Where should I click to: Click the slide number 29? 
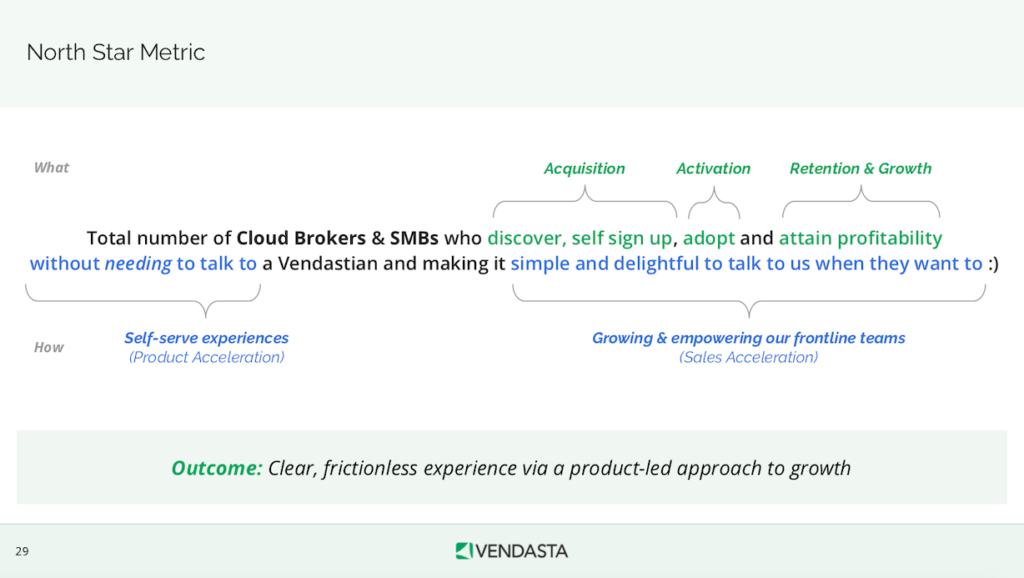[x=22, y=551]
